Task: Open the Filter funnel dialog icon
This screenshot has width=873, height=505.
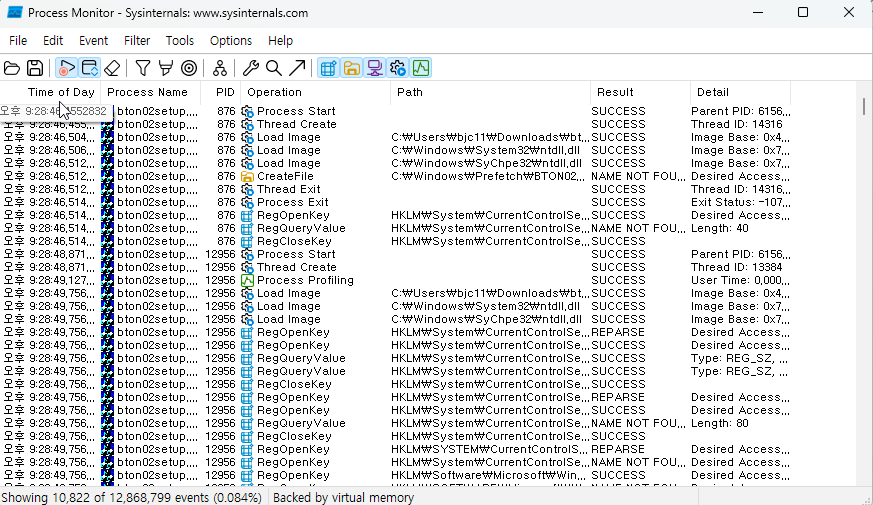Action: (143, 68)
